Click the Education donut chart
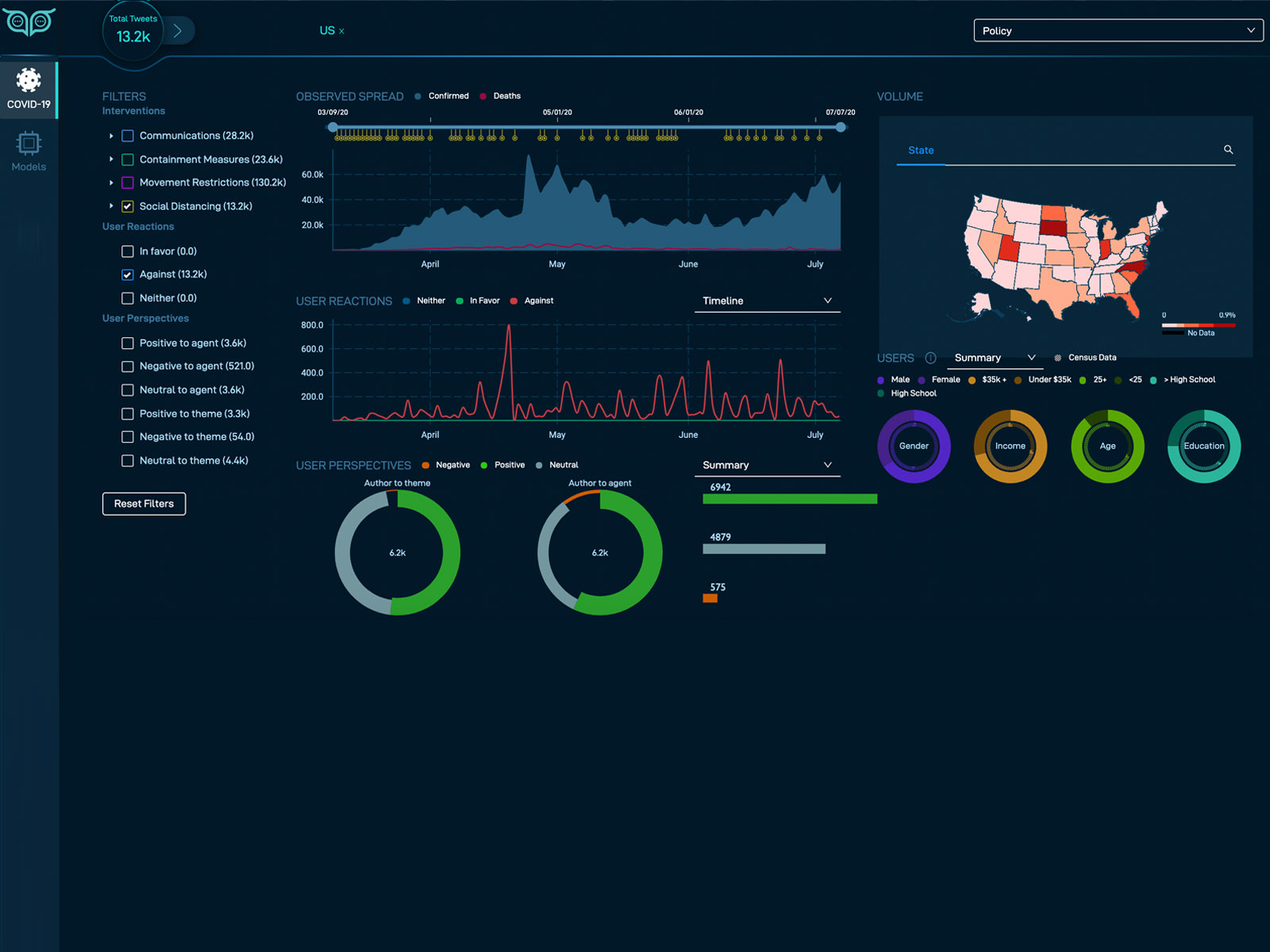1270x952 pixels. pos(1203,446)
